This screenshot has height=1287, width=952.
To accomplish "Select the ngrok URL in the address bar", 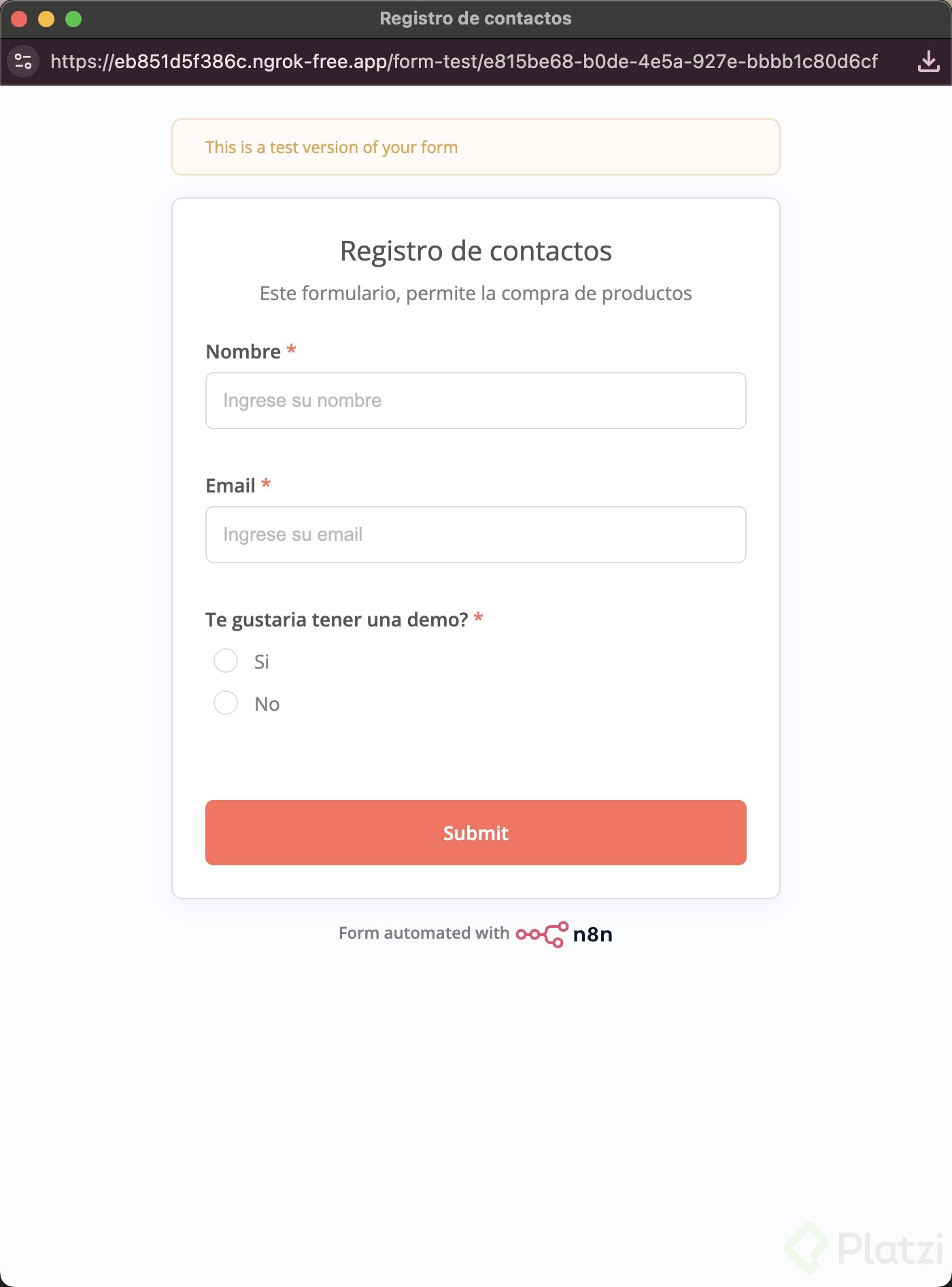I will point(464,61).
